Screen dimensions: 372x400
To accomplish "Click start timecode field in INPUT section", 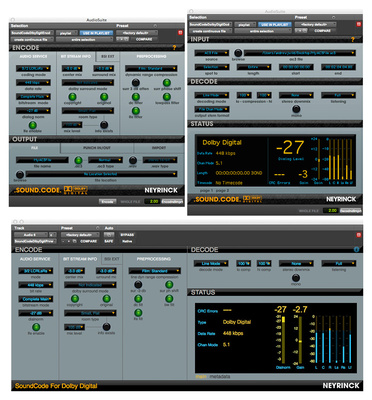I will pos(296,67).
